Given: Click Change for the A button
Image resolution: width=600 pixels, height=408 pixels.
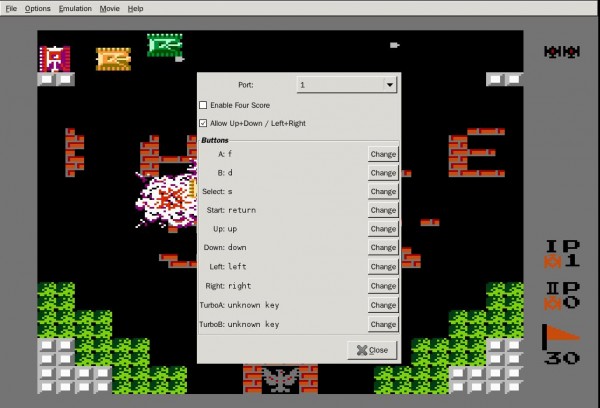Looking at the screenshot, I should [x=383, y=154].
